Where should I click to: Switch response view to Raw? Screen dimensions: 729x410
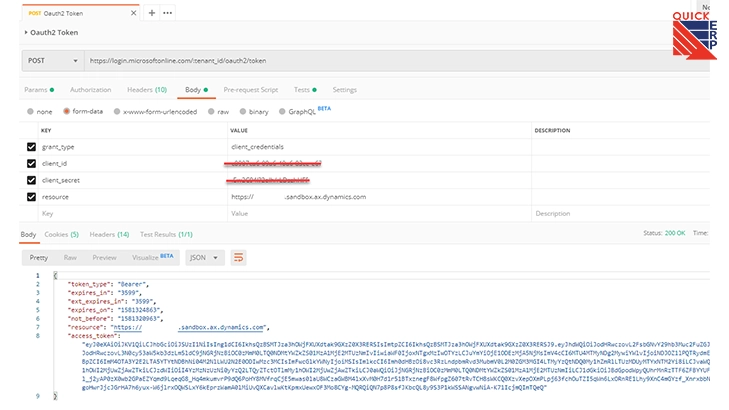(x=70, y=258)
